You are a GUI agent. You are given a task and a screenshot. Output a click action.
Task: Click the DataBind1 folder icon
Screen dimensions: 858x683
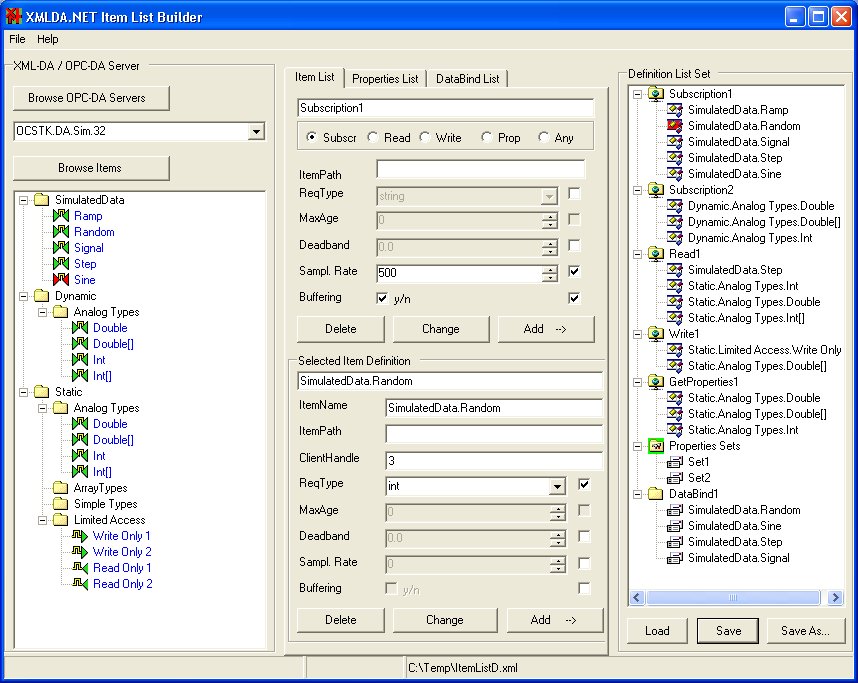(x=656, y=494)
